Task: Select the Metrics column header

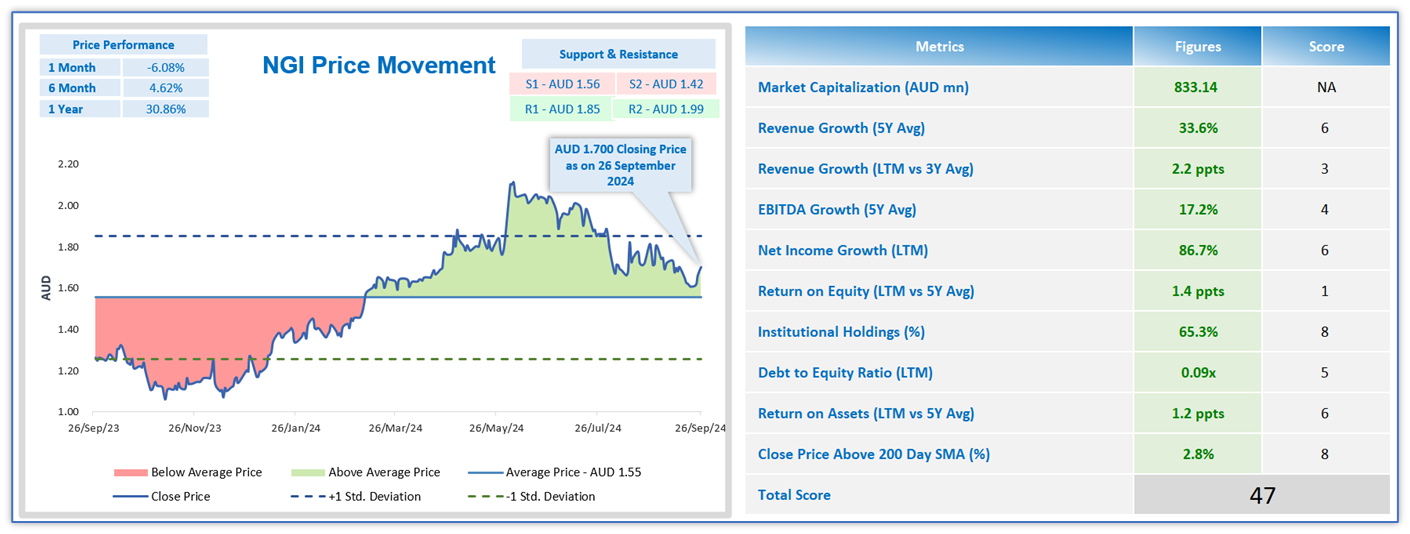Action: 939,46
